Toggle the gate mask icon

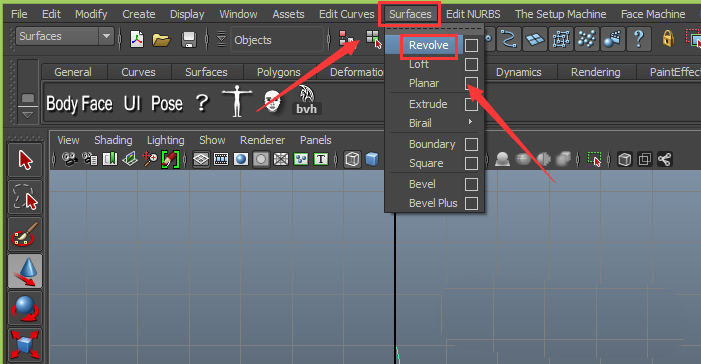[x=261, y=159]
